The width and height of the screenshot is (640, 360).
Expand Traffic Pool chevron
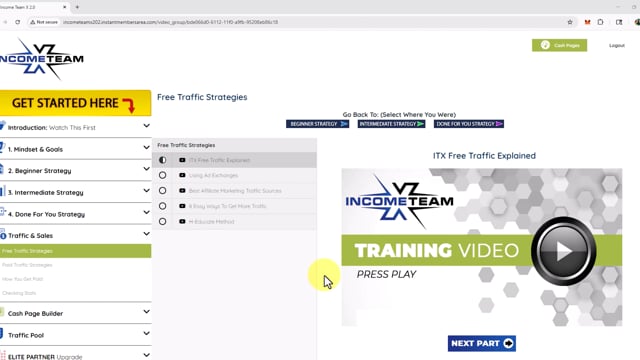(x=146, y=333)
